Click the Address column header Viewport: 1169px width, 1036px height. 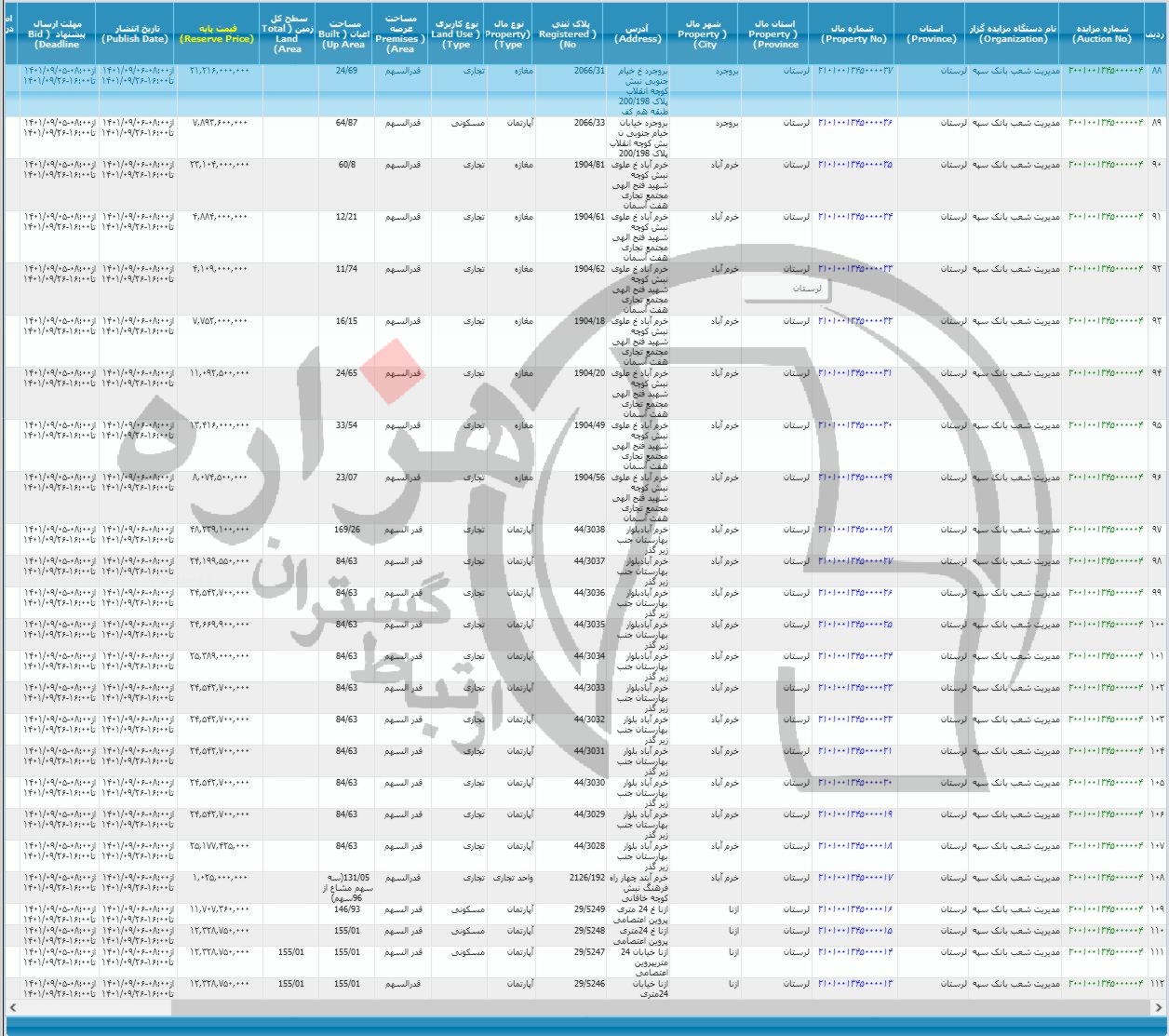click(x=638, y=34)
